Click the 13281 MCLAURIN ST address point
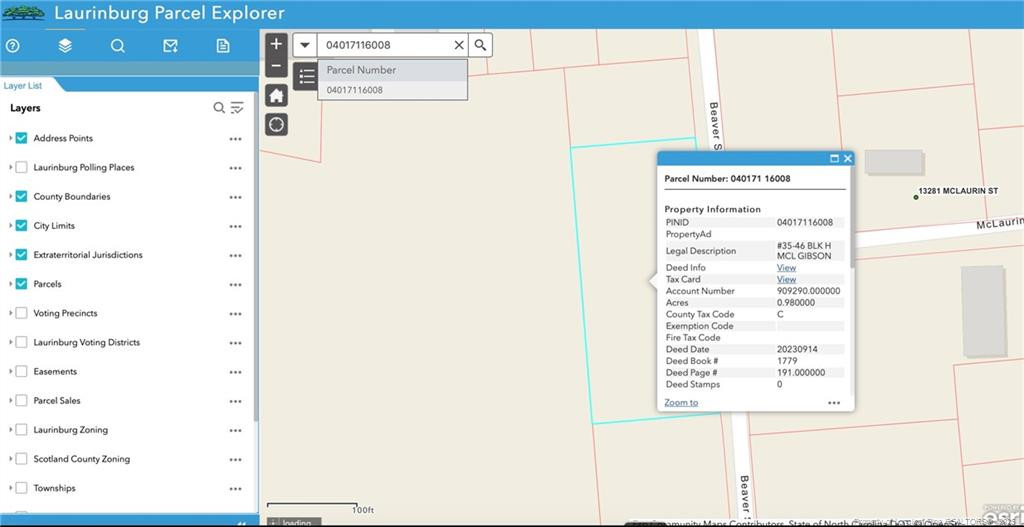This screenshot has width=1024, height=527. 916,197
